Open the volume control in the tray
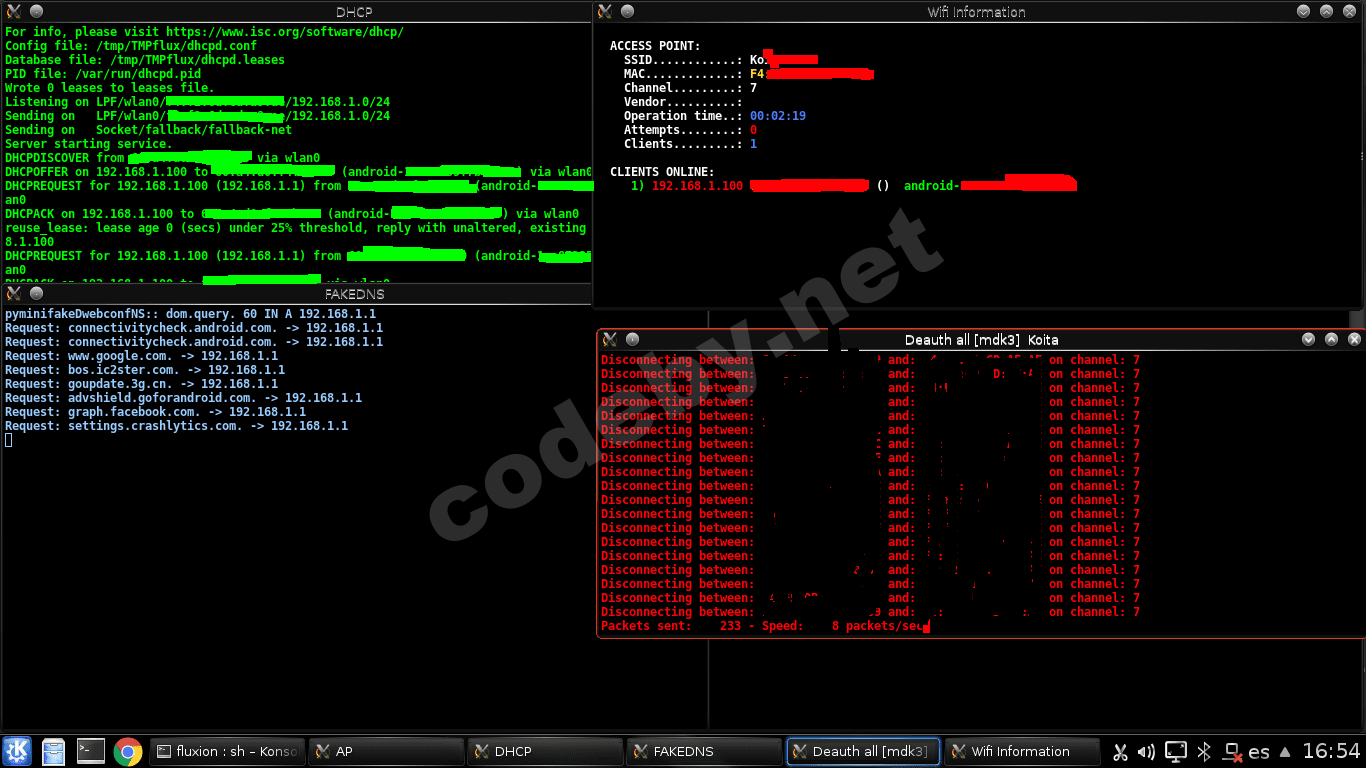 tap(1147, 751)
